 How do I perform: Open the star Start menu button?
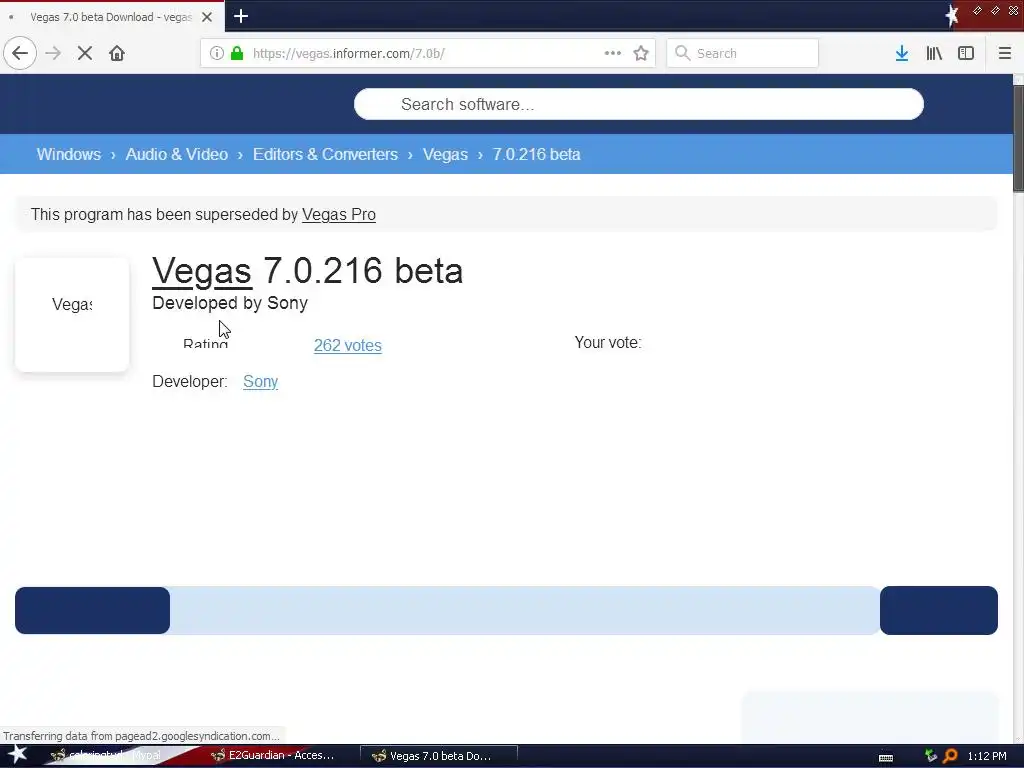(x=17, y=756)
